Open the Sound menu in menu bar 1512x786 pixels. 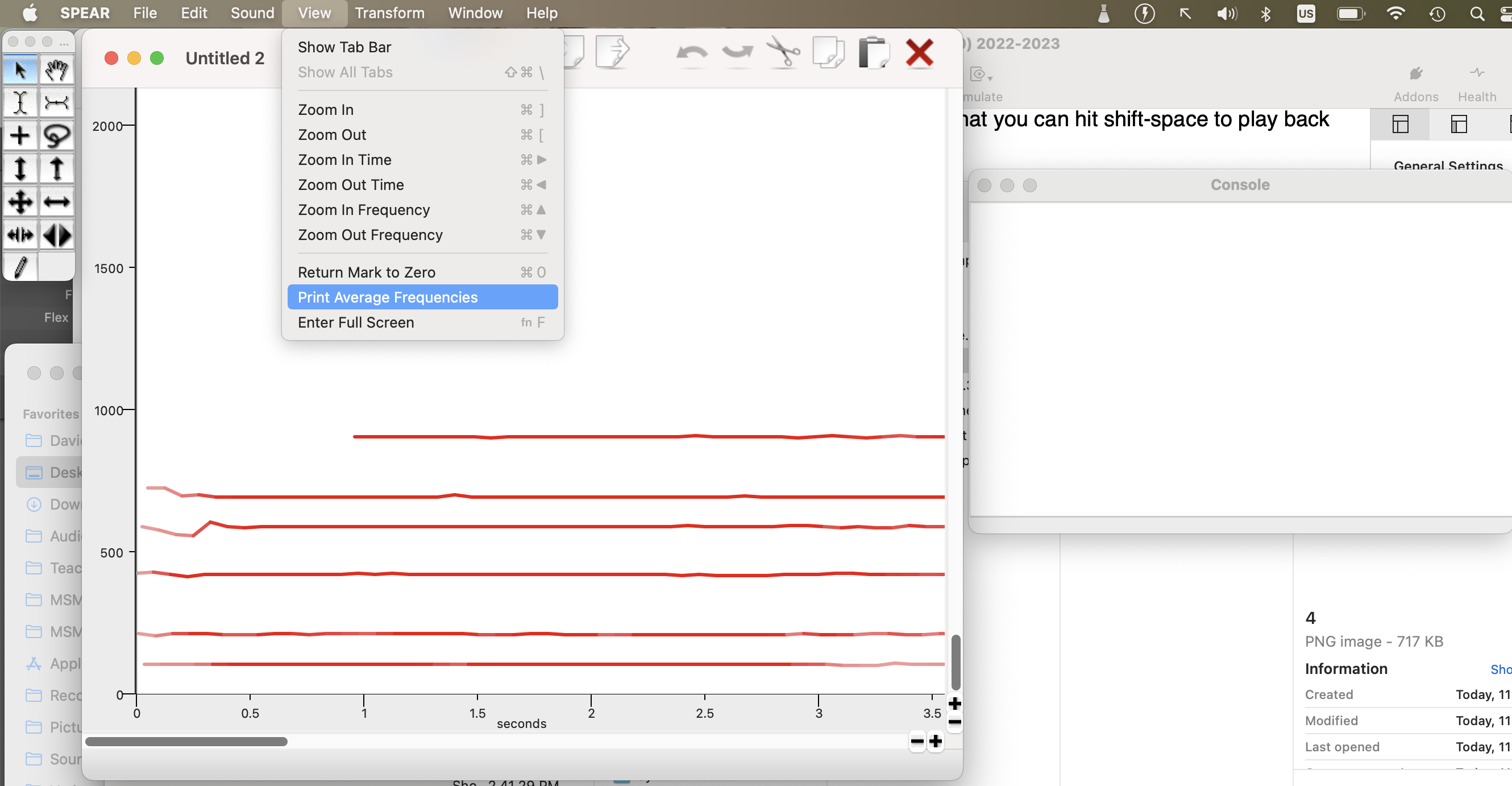[252, 13]
